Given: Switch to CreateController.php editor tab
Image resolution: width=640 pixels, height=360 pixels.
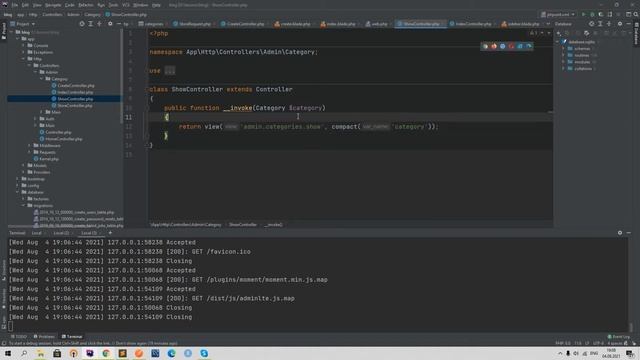Looking at the screenshot, I should (x=243, y=24).
